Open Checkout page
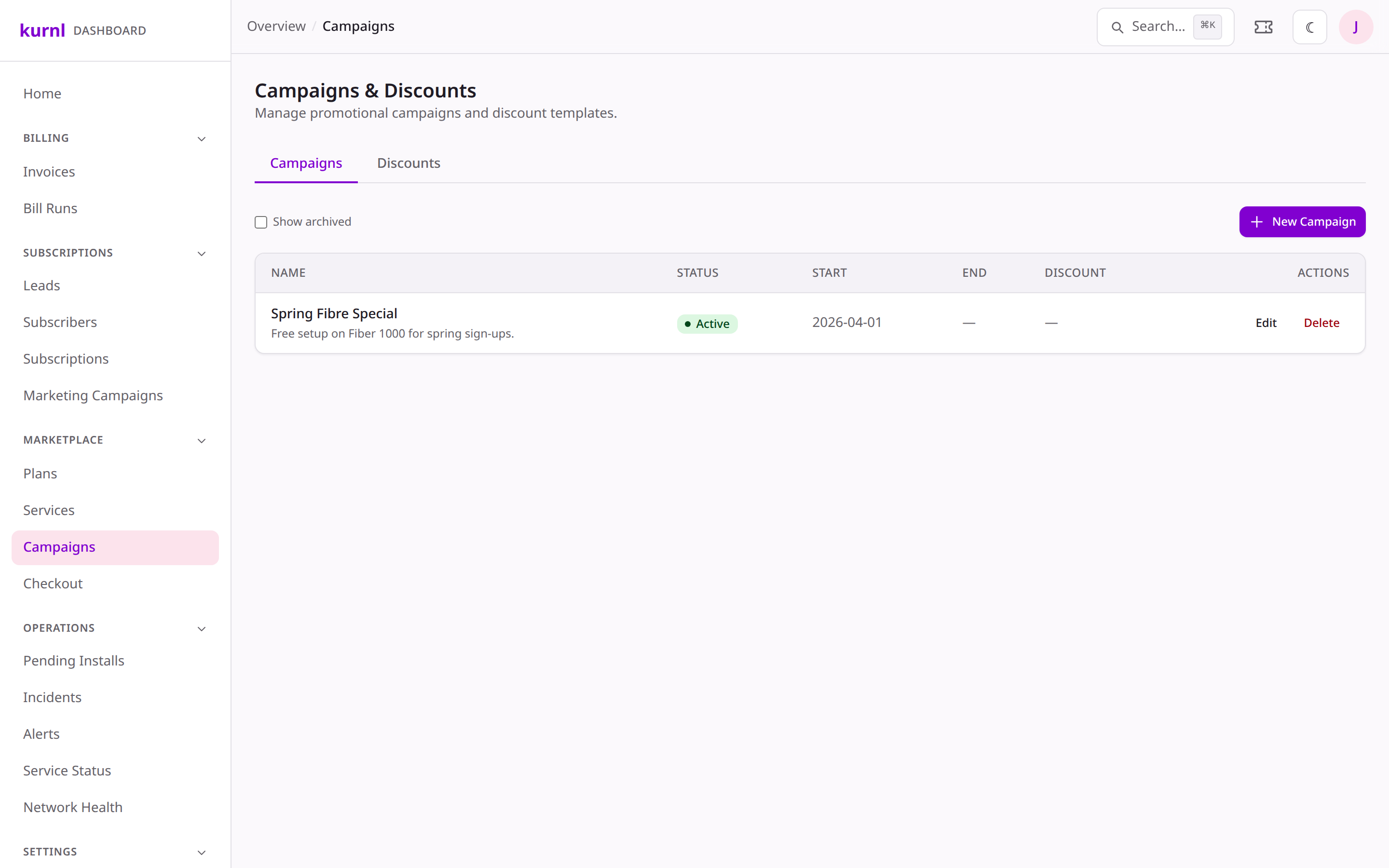The image size is (1389, 868). pos(115,584)
